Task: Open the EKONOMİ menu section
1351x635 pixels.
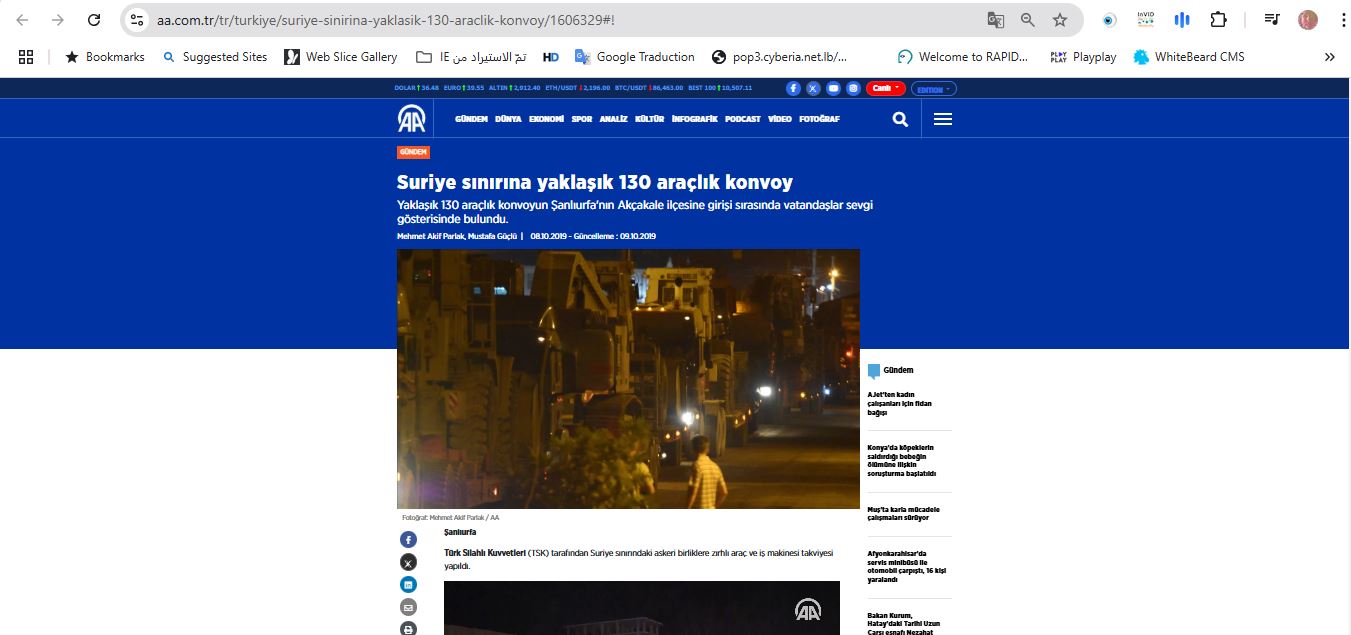Action: point(547,119)
